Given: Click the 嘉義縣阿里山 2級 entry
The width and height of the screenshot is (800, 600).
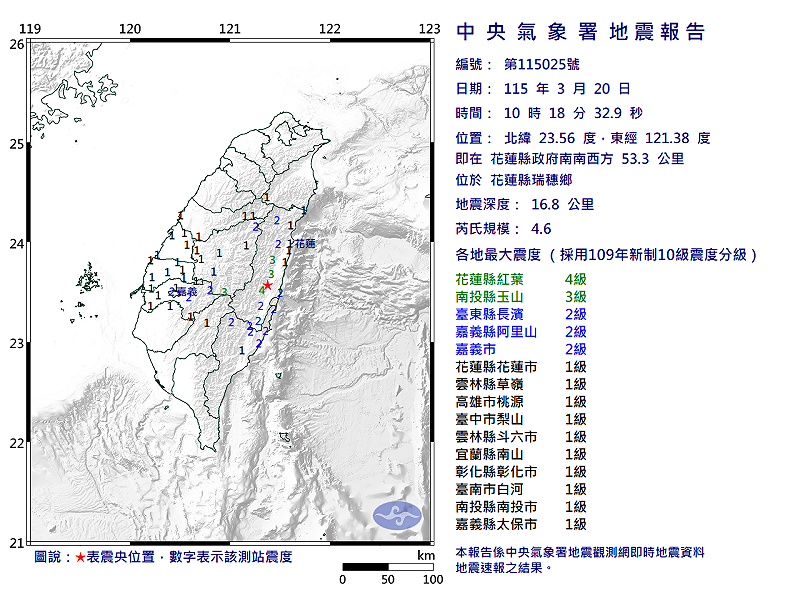Looking at the screenshot, I should tap(520, 331).
